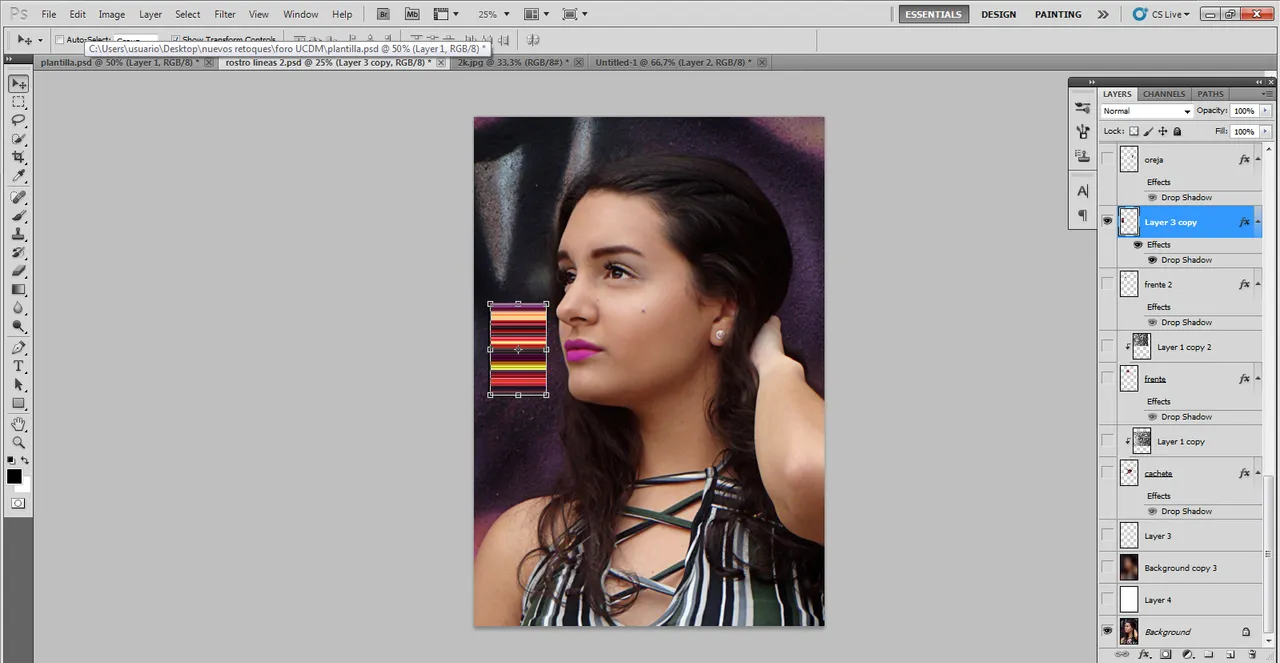Open the Filter menu

pos(225,15)
